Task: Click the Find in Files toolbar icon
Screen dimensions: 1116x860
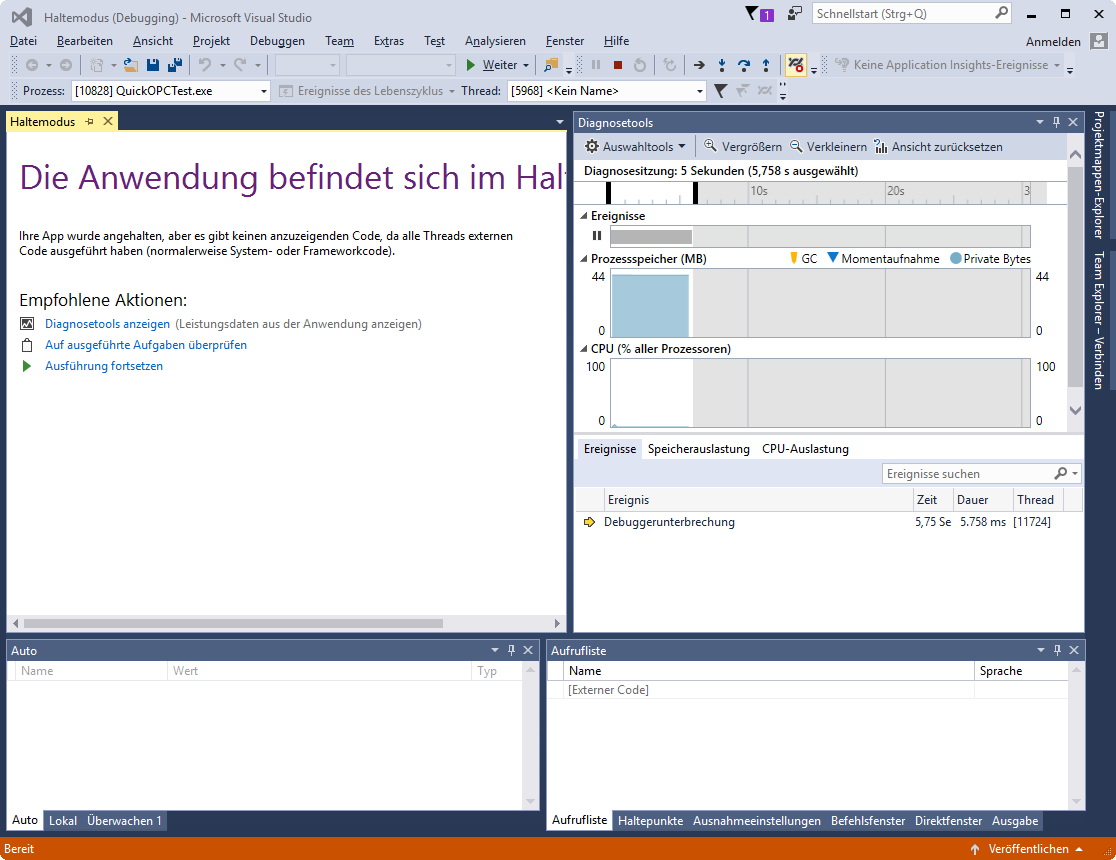Action: click(x=550, y=65)
